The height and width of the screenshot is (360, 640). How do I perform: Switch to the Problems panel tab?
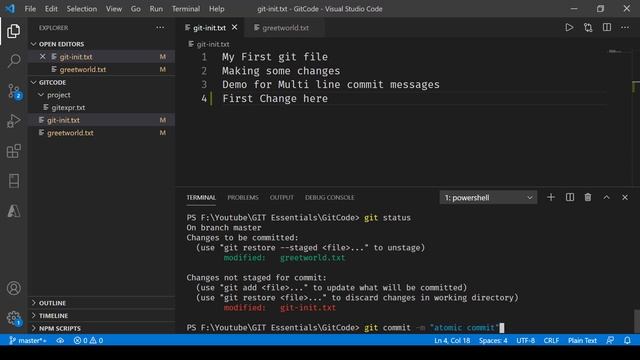[243, 198]
